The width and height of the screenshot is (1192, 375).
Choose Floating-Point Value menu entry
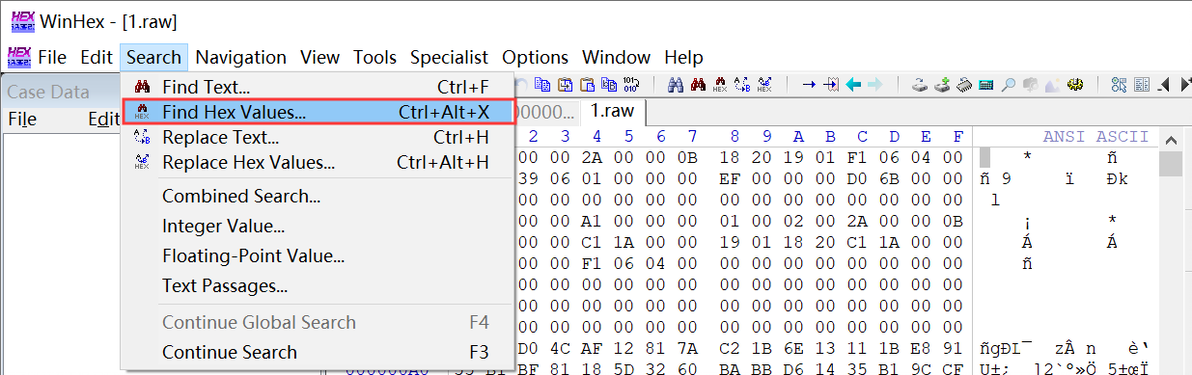[318, 256]
